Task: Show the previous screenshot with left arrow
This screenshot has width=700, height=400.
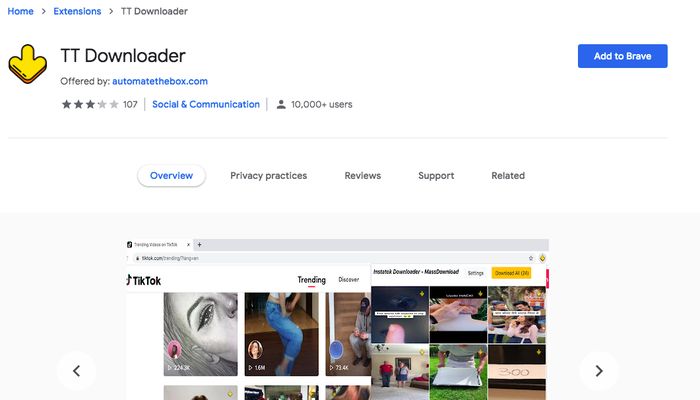Action: tap(76, 371)
